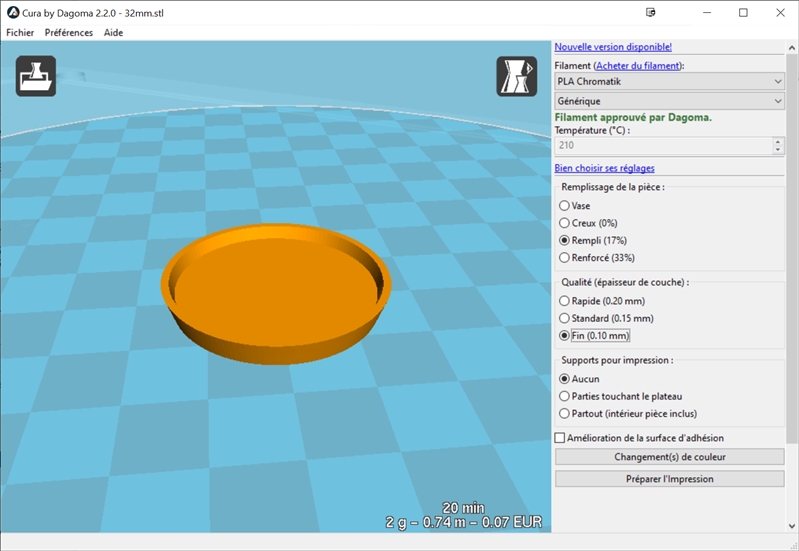Choose Renforcé (33%) filling
This screenshot has height=551, width=799.
(565, 257)
